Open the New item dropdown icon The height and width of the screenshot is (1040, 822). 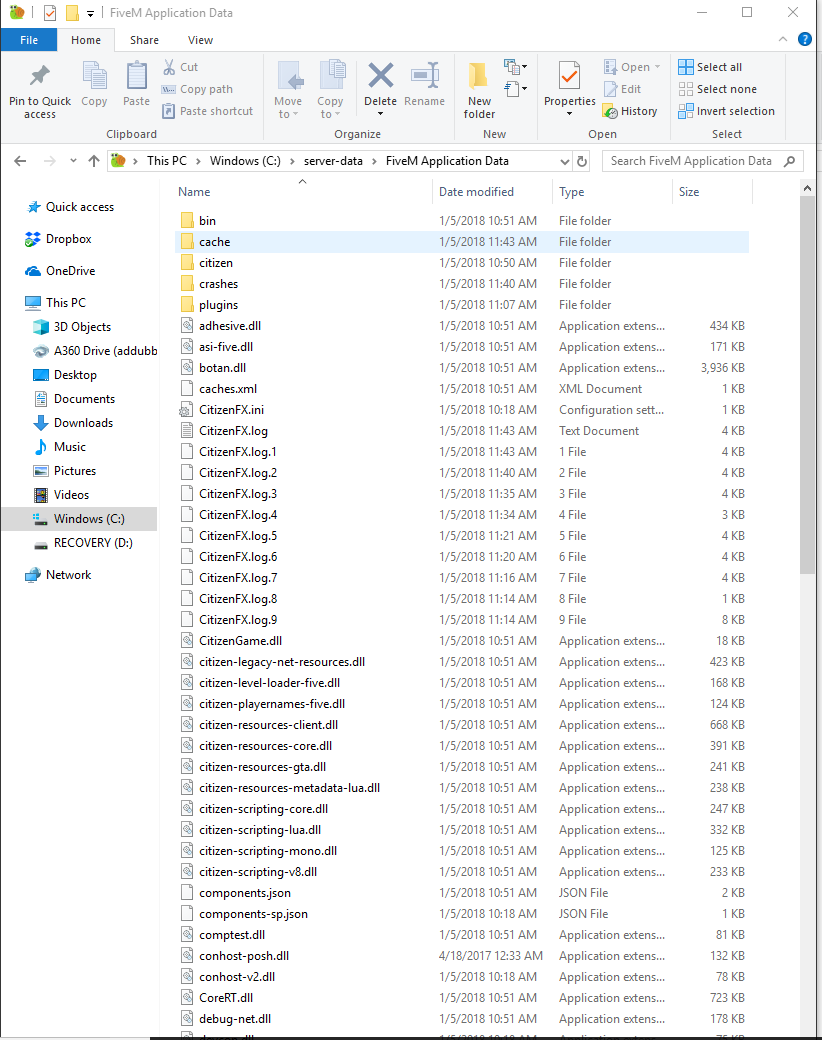pos(515,66)
